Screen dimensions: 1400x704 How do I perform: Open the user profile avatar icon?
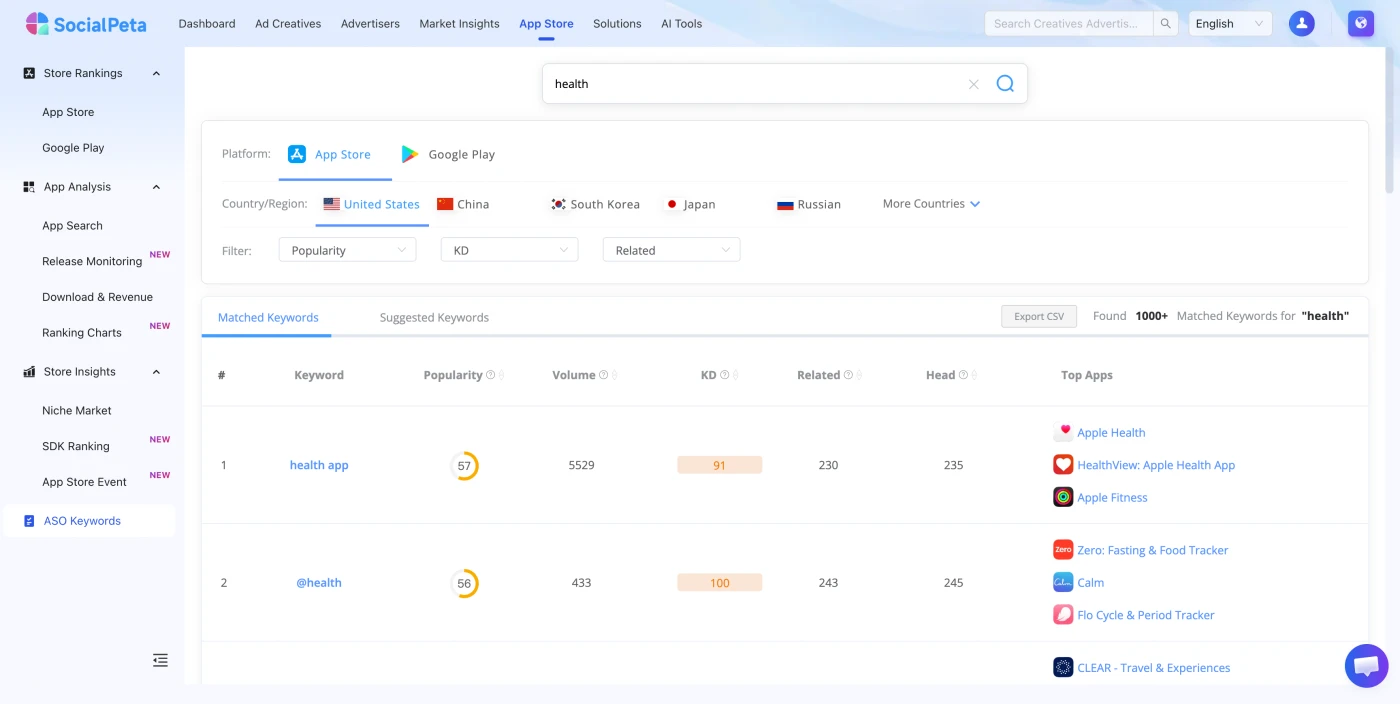click(x=1301, y=24)
